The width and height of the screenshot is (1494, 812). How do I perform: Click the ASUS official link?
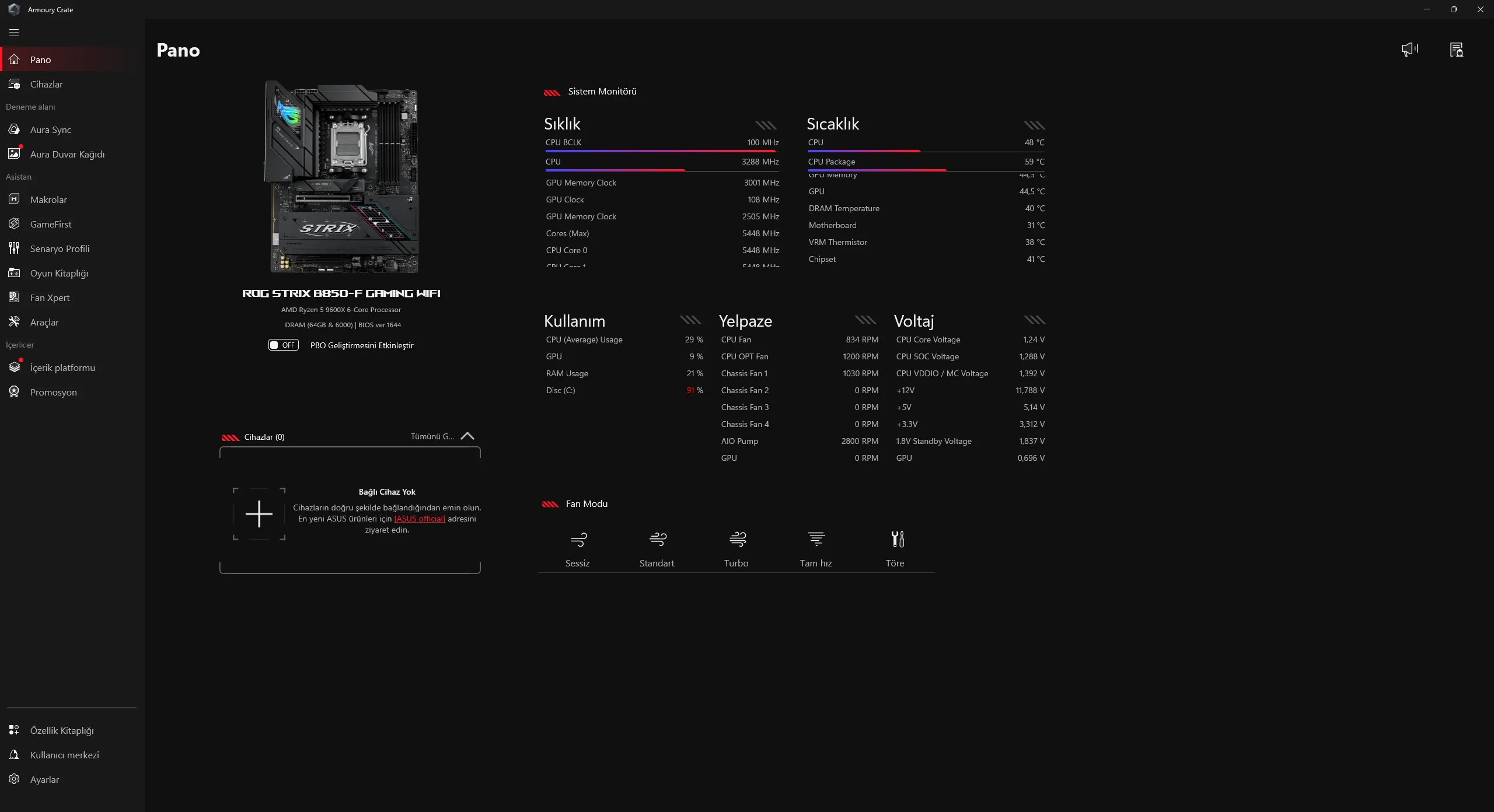coord(419,519)
